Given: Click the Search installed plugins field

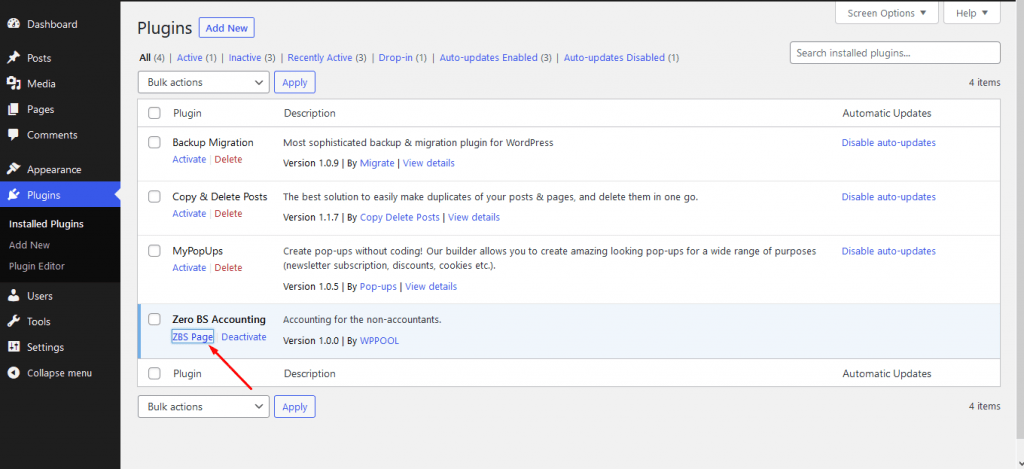Looking at the screenshot, I should [x=895, y=53].
